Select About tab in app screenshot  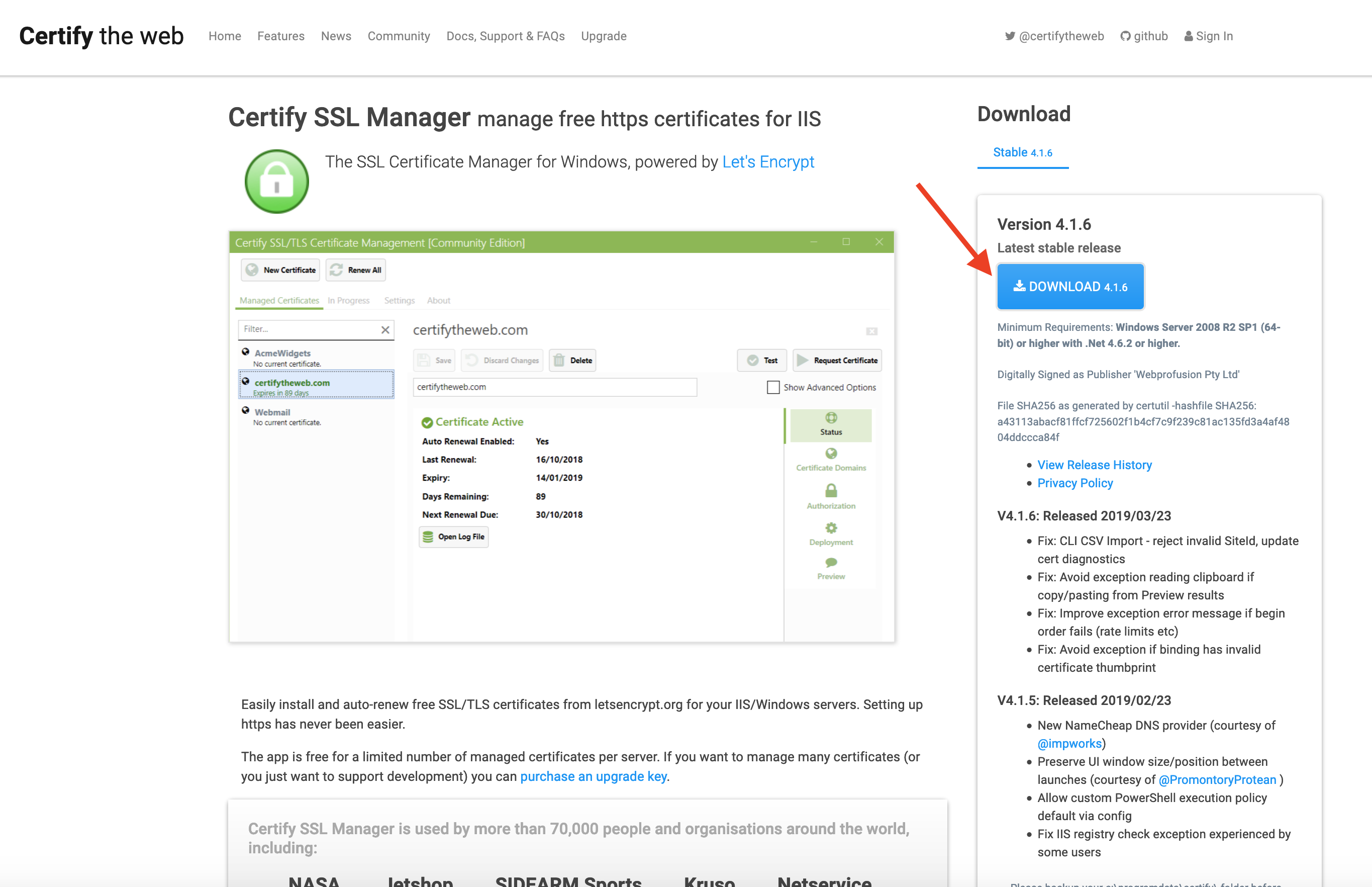(x=439, y=301)
